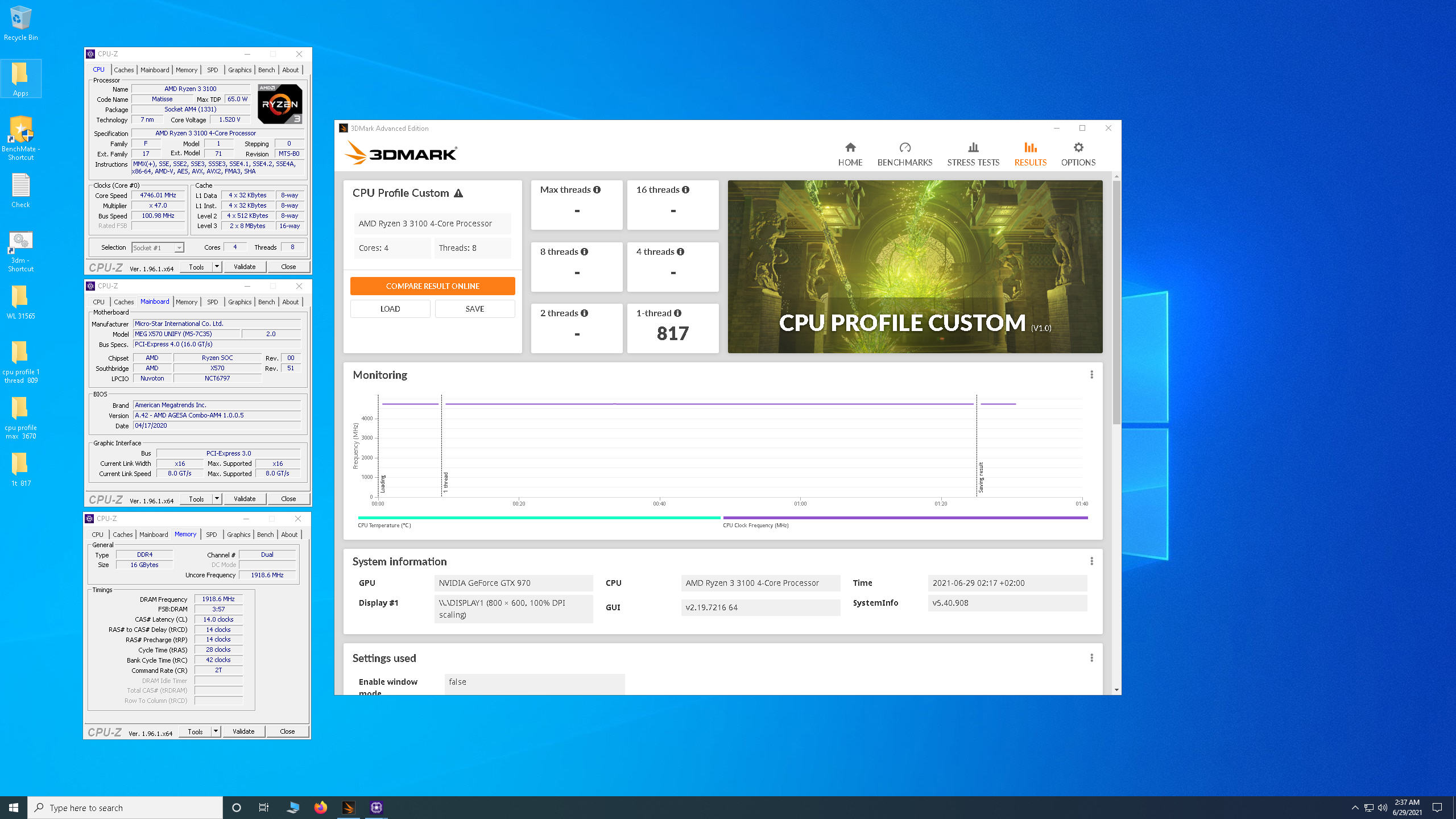Click the 3DMark vertical scrollbar thumb
The image size is (1456, 819).
click(x=1116, y=302)
